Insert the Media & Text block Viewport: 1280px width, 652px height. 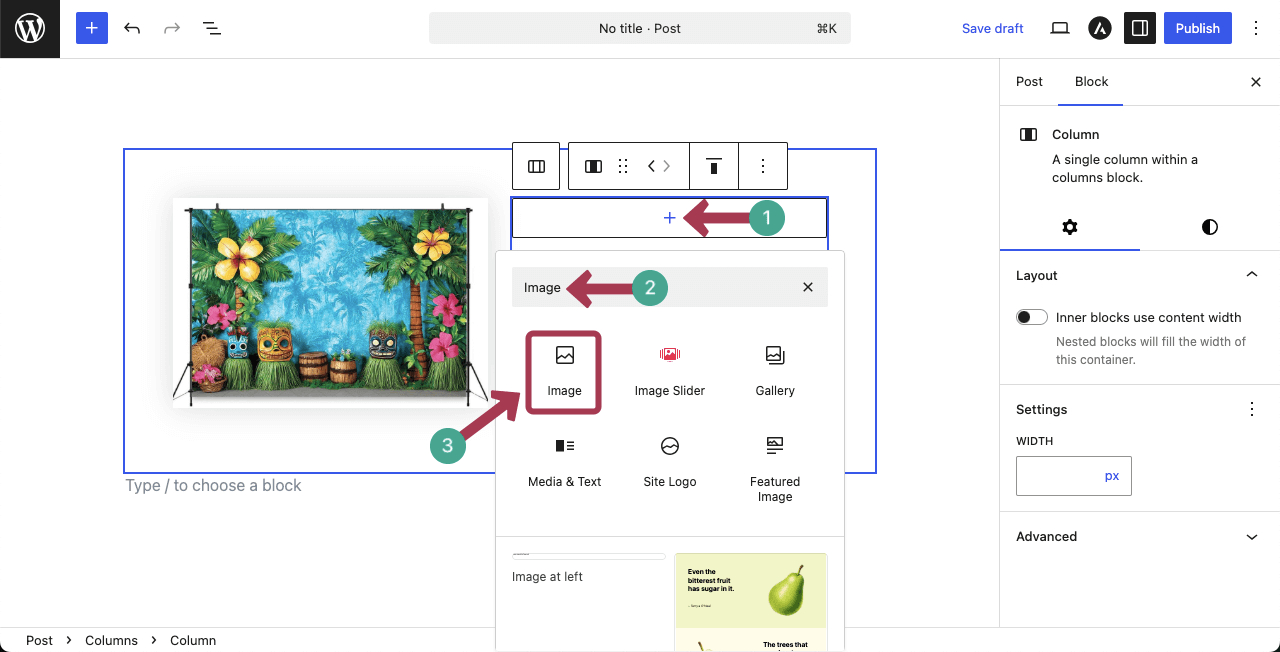[565, 462]
